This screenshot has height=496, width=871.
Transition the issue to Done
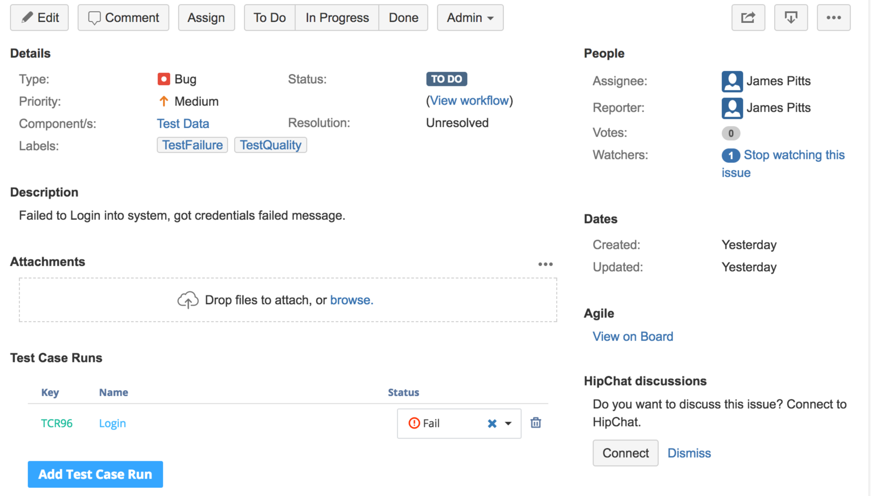pos(404,18)
